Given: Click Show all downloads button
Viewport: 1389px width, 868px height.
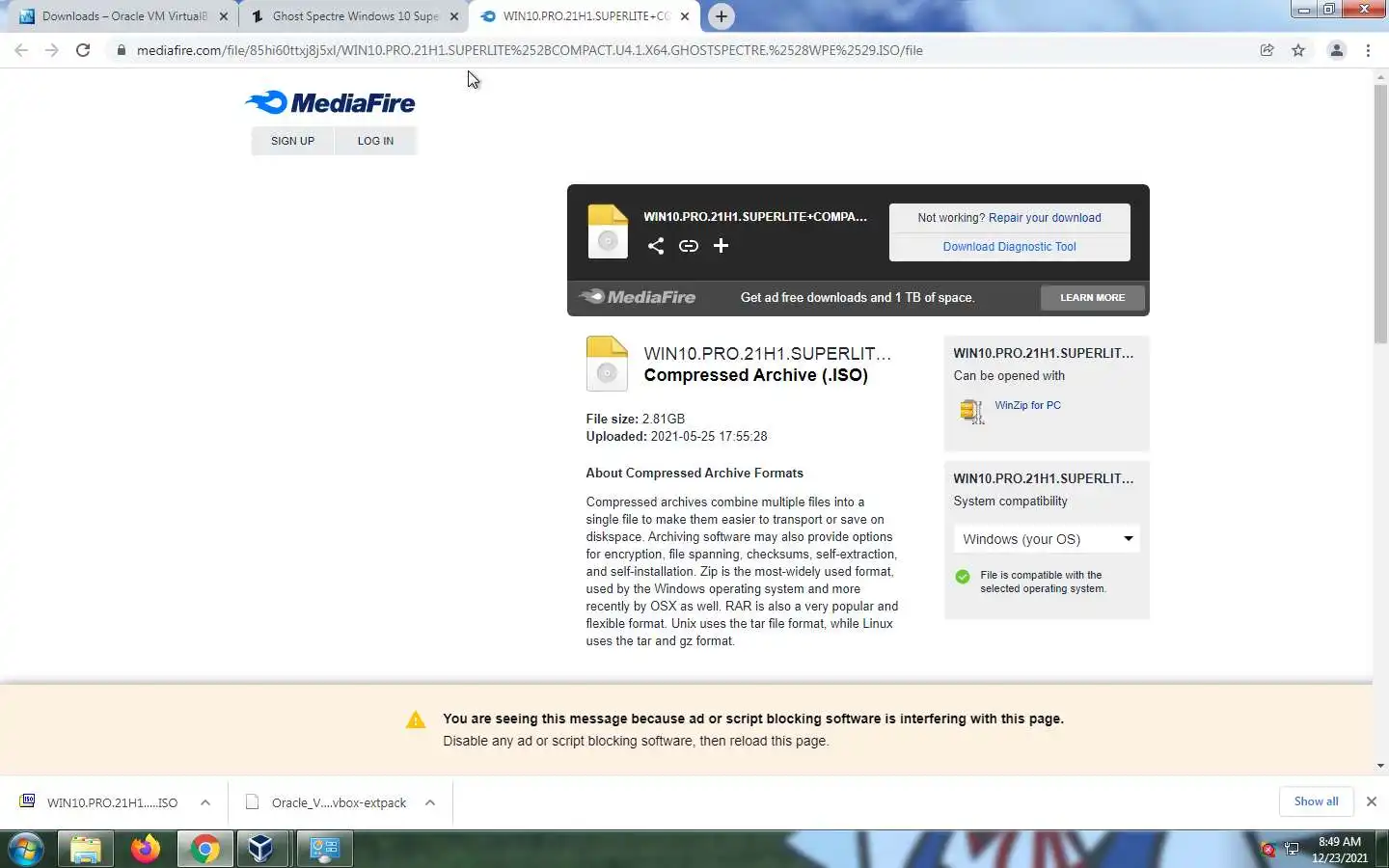Looking at the screenshot, I should [x=1316, y=801].
